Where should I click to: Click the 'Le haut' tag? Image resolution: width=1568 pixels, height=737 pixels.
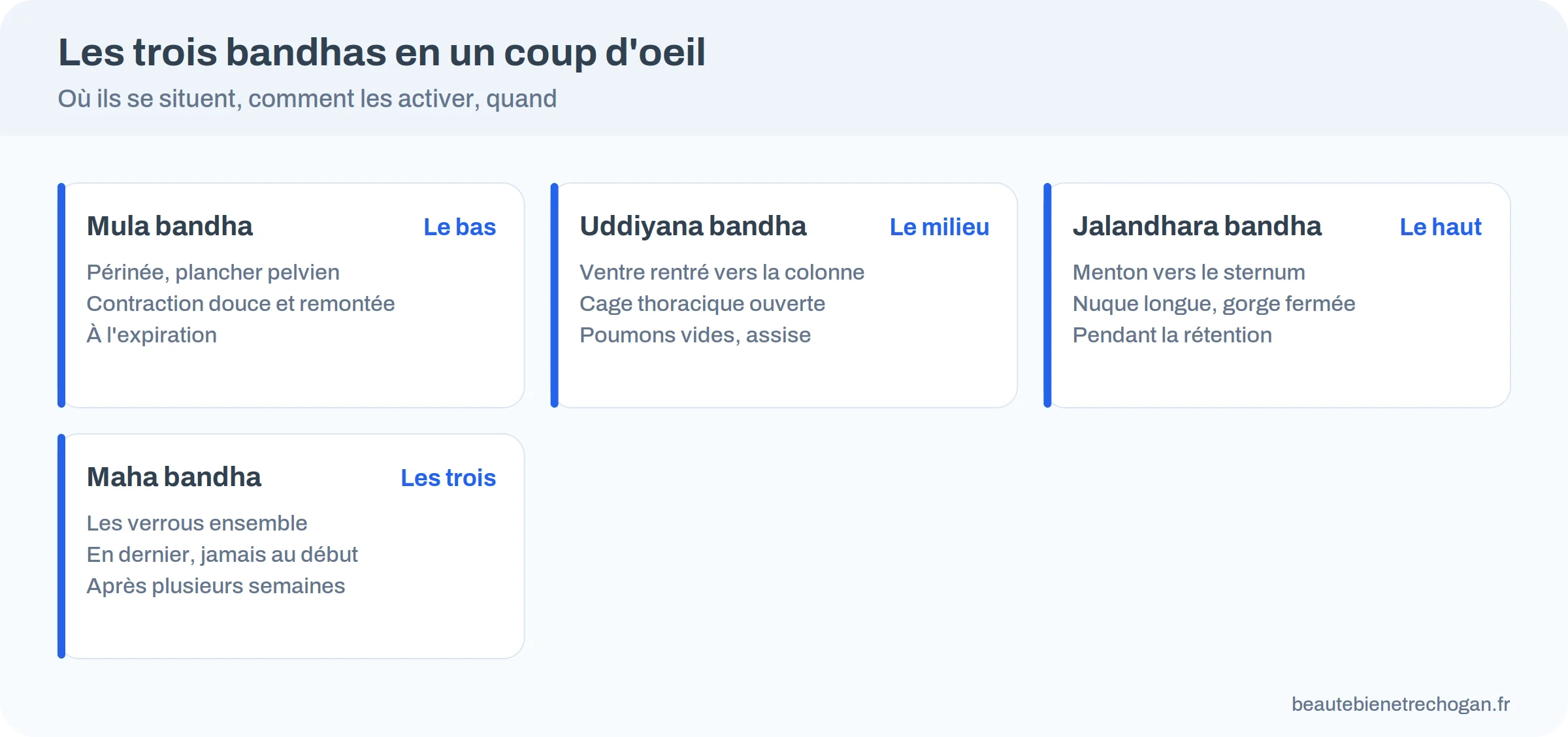(1441, 227)
